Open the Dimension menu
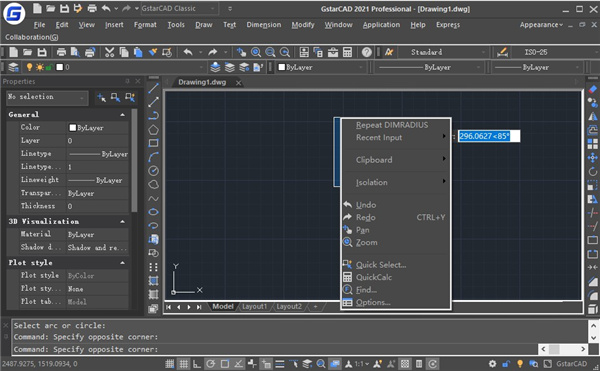This screenshot has width=600, height=371. coord(264,25)
